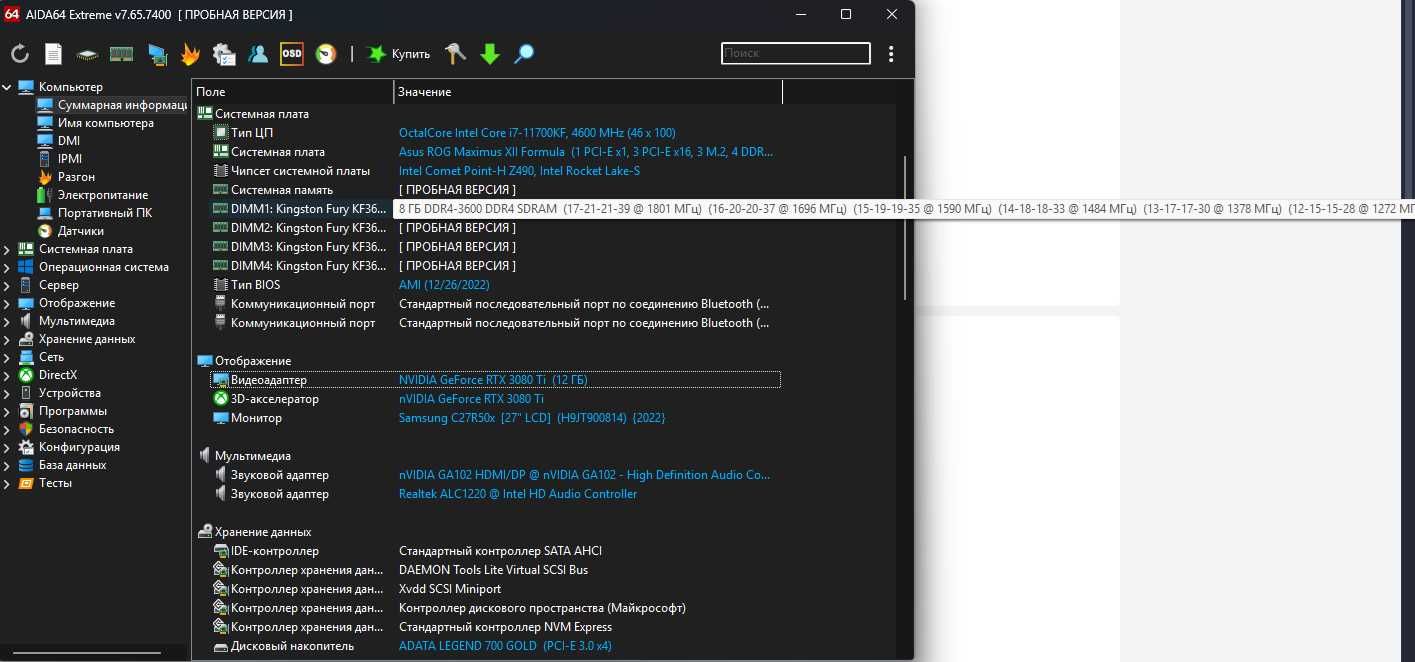Select the IDE-контроллер row
Screen dimensions: 1415x662
(495, 551)
